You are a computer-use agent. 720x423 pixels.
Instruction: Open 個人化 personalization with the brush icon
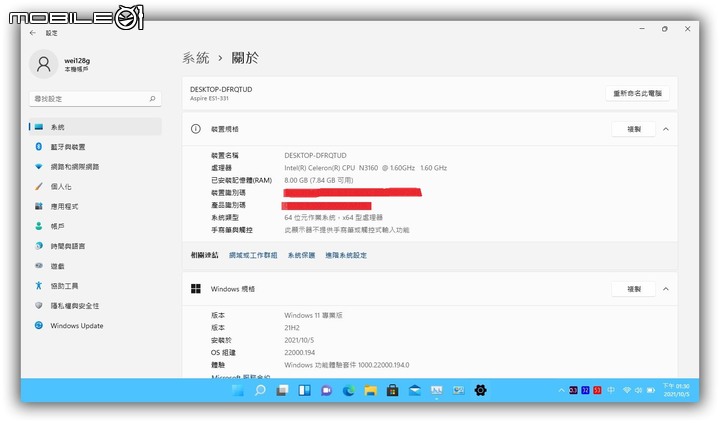95,186
